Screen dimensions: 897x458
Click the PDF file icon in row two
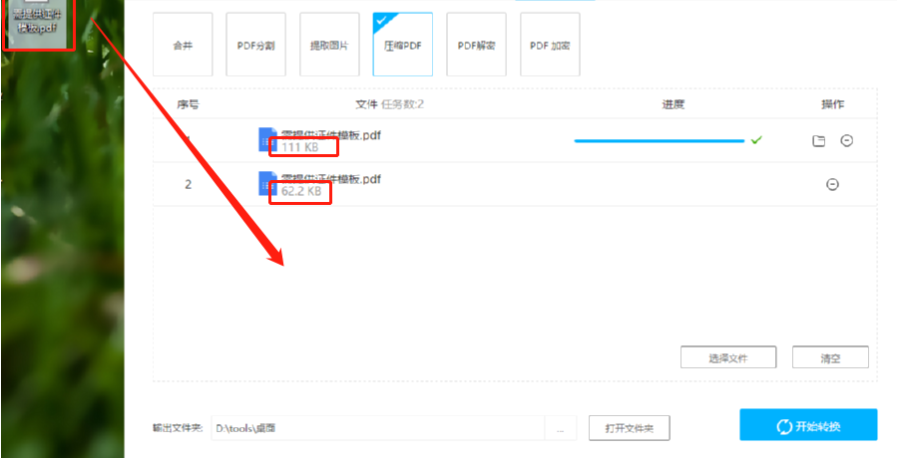[x=267, y=183]
